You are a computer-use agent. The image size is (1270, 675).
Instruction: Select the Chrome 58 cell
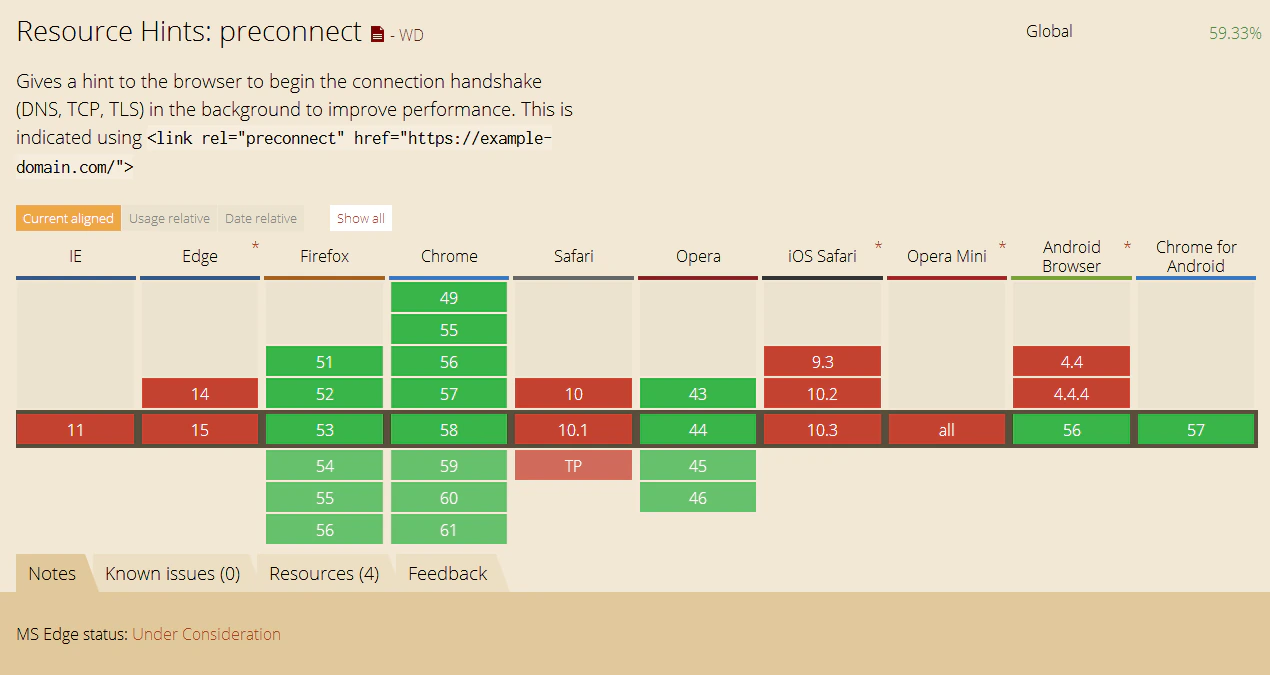[x=449, y=430]
